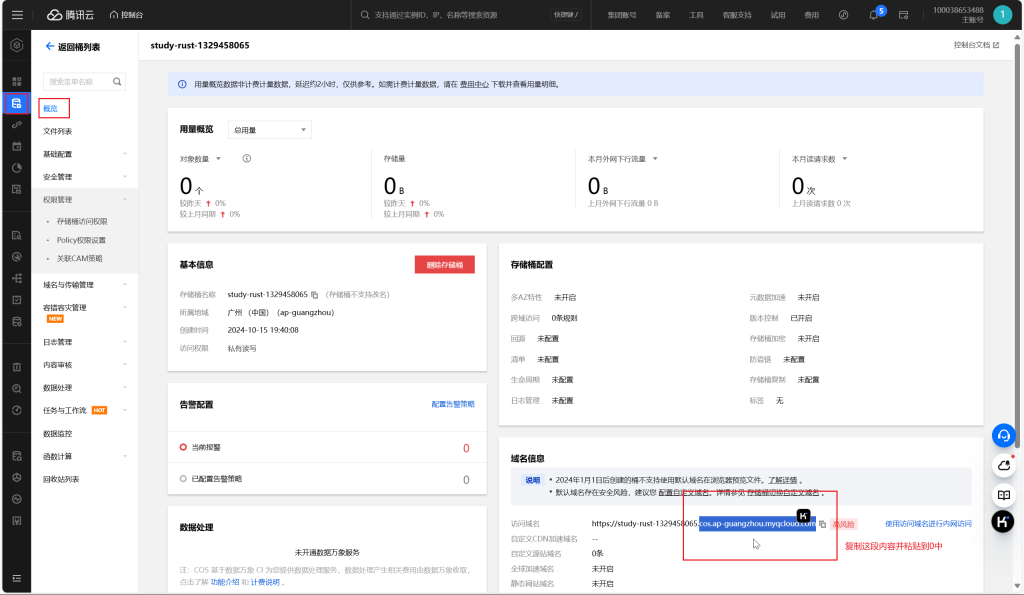Select the COS storage icon in sidebar
This screenshot has width=1024, height=595.
pyautogui.click(x=16, y=103)
